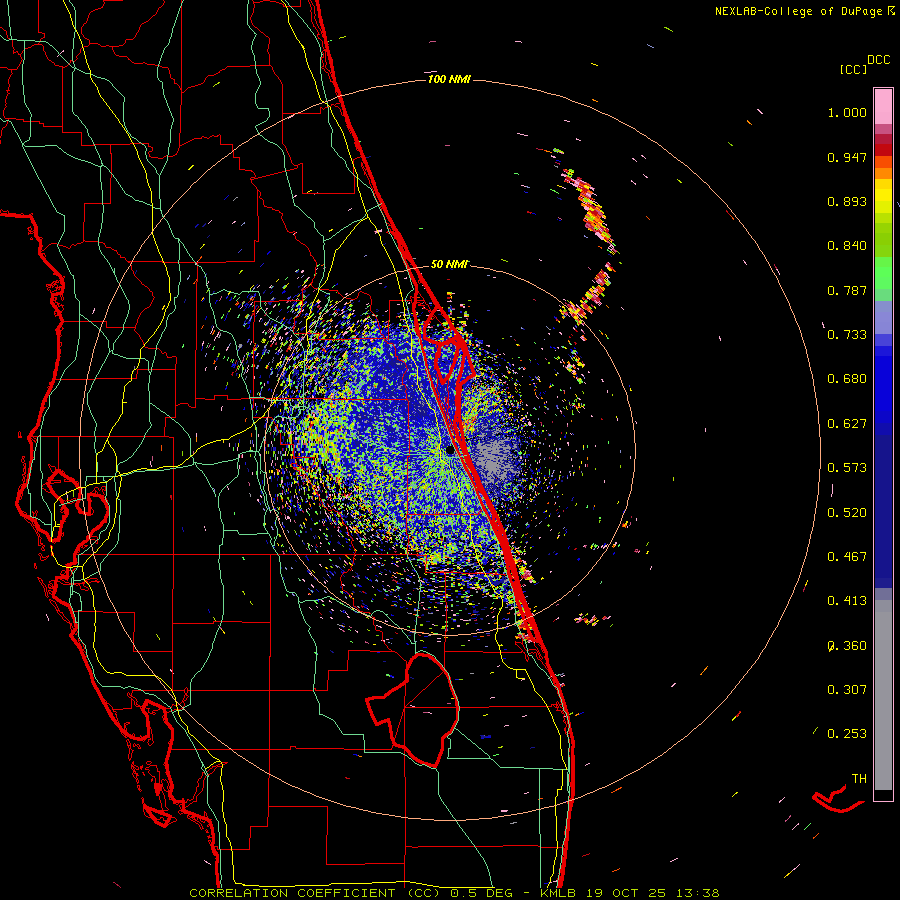Pick the lavender color bar segment near 0.733
This screenshot has width=900, height=900.
click(x=883, y=317)
